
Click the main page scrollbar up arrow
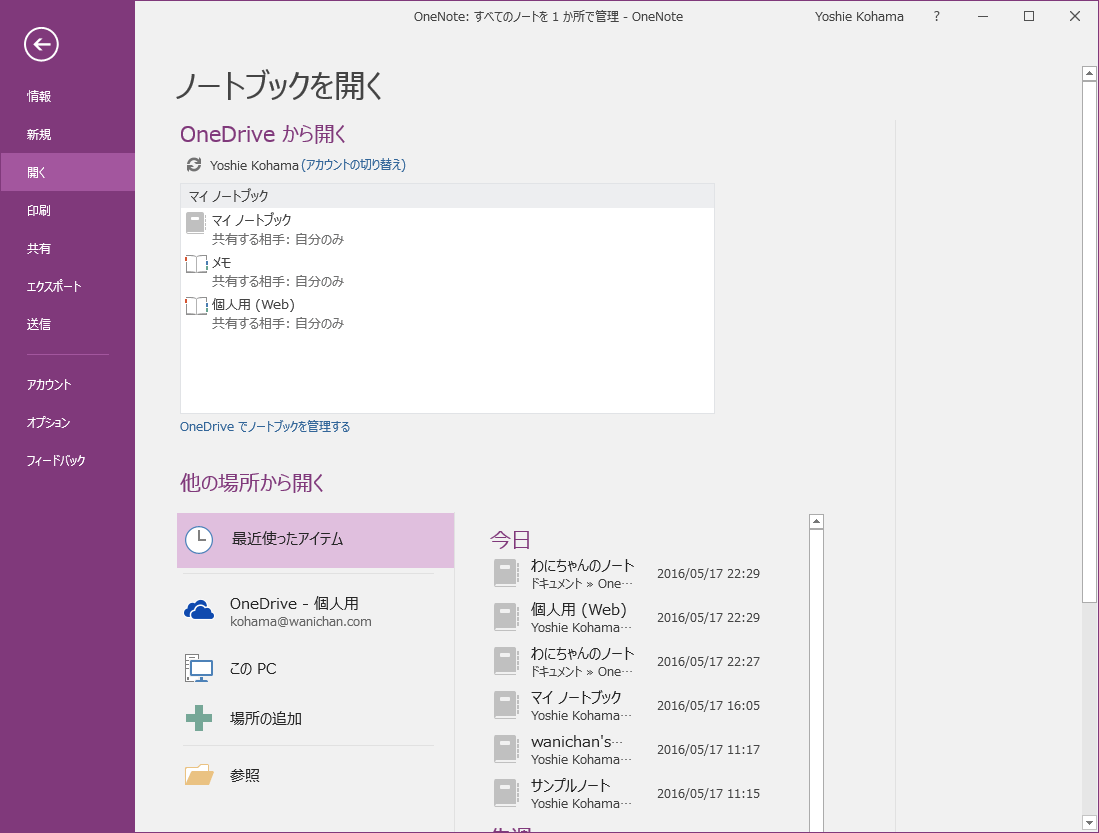[x=1089, y=73]
